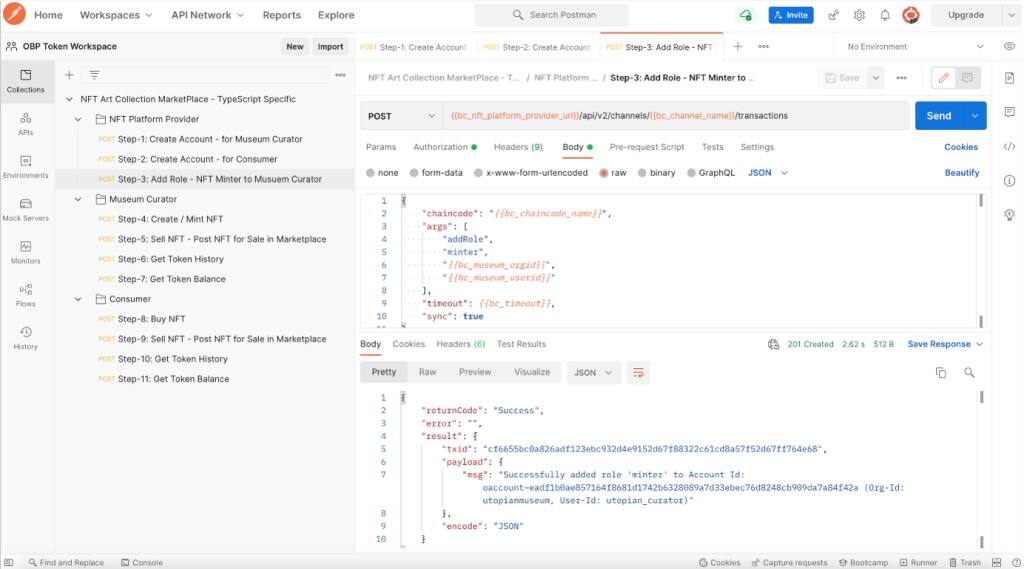Image resolution: width=1024 pixels, height=569 pixels.
Task: Open the notifications bell icon
Action: tap(884, 14)
